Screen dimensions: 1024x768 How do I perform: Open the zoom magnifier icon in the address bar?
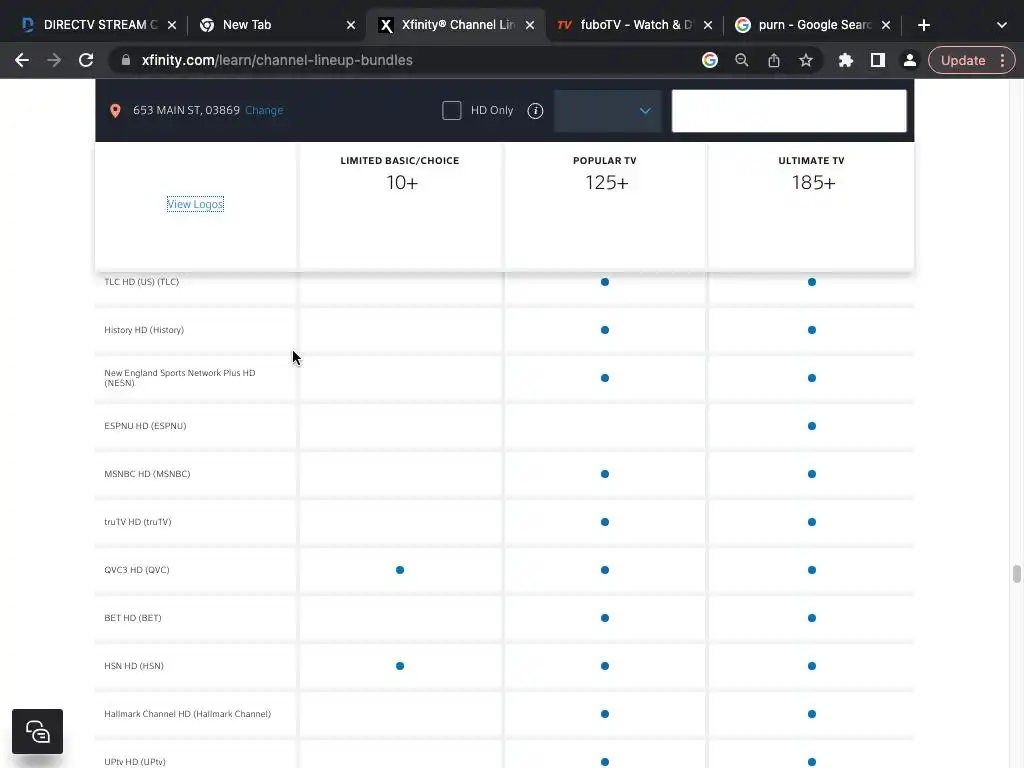click(742, 60)
